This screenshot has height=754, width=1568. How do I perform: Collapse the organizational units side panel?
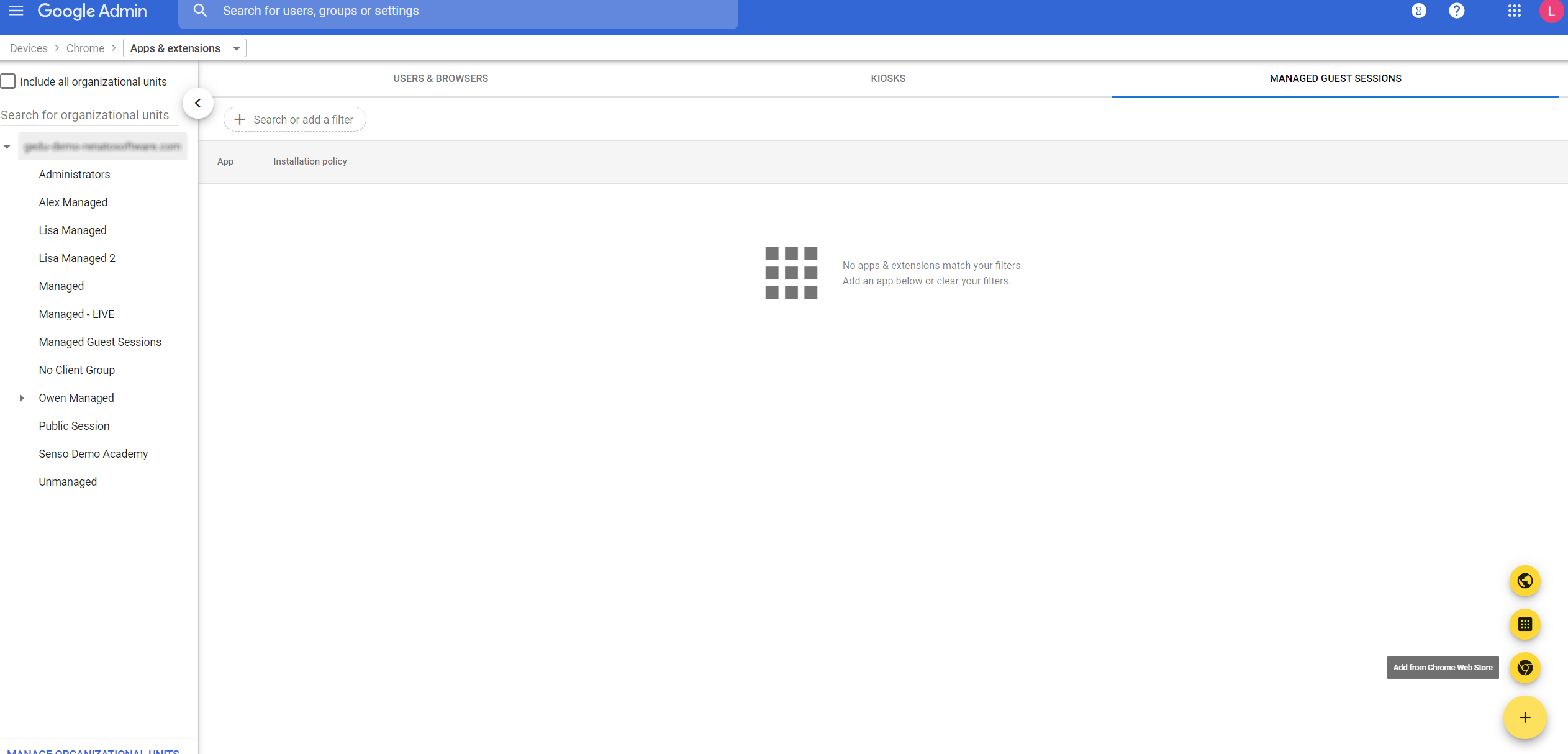(x=197, y=103)
